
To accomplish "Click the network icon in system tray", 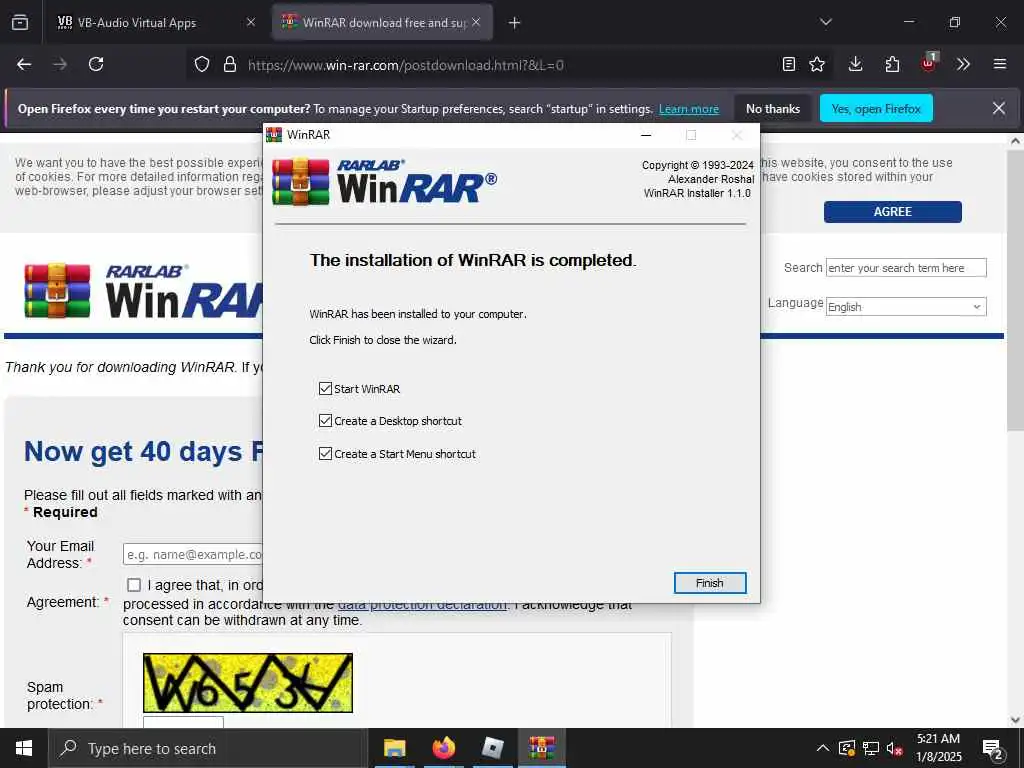I will tap(871, 748).
